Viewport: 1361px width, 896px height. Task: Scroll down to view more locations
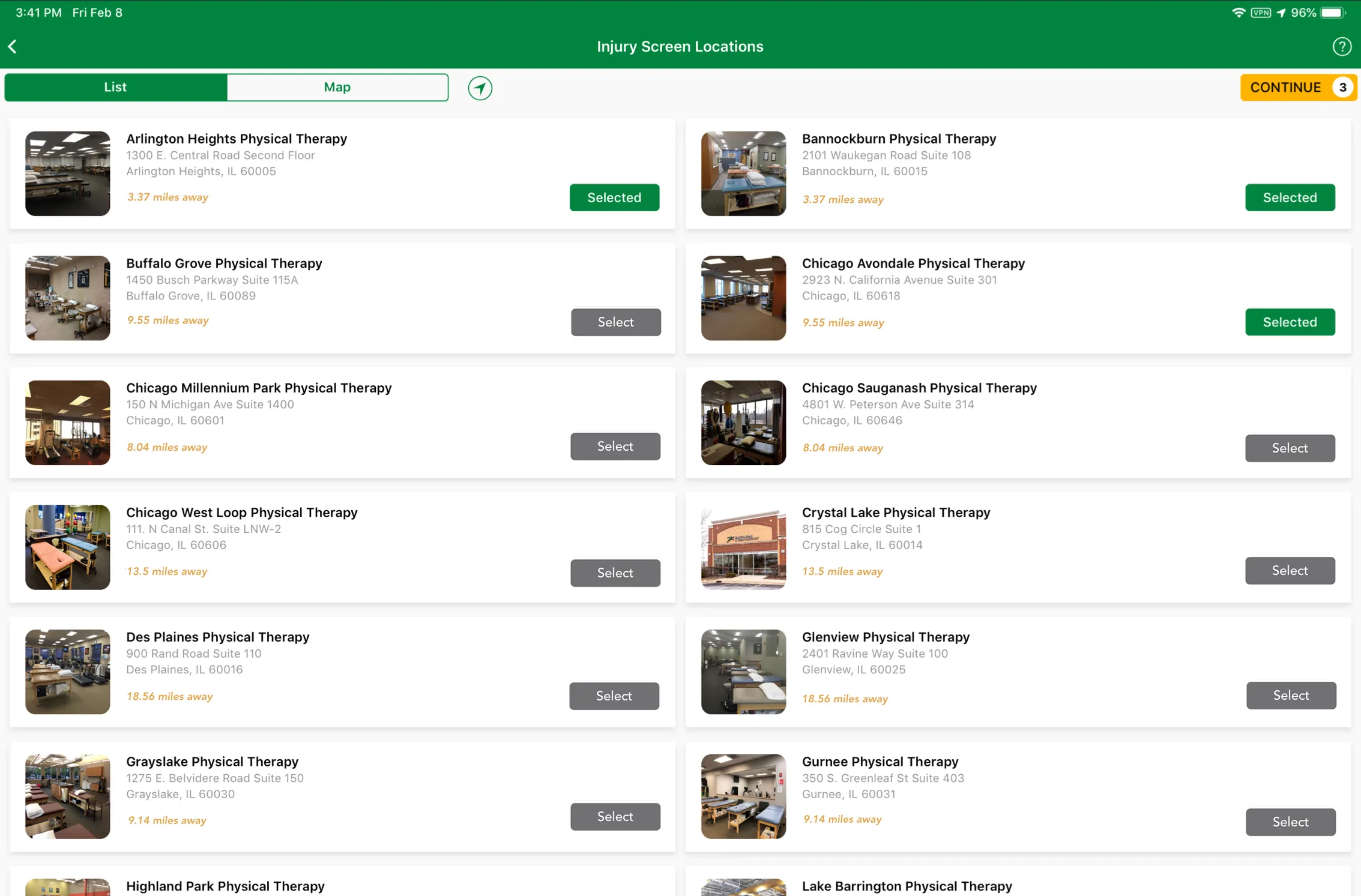tap(680, 500)
